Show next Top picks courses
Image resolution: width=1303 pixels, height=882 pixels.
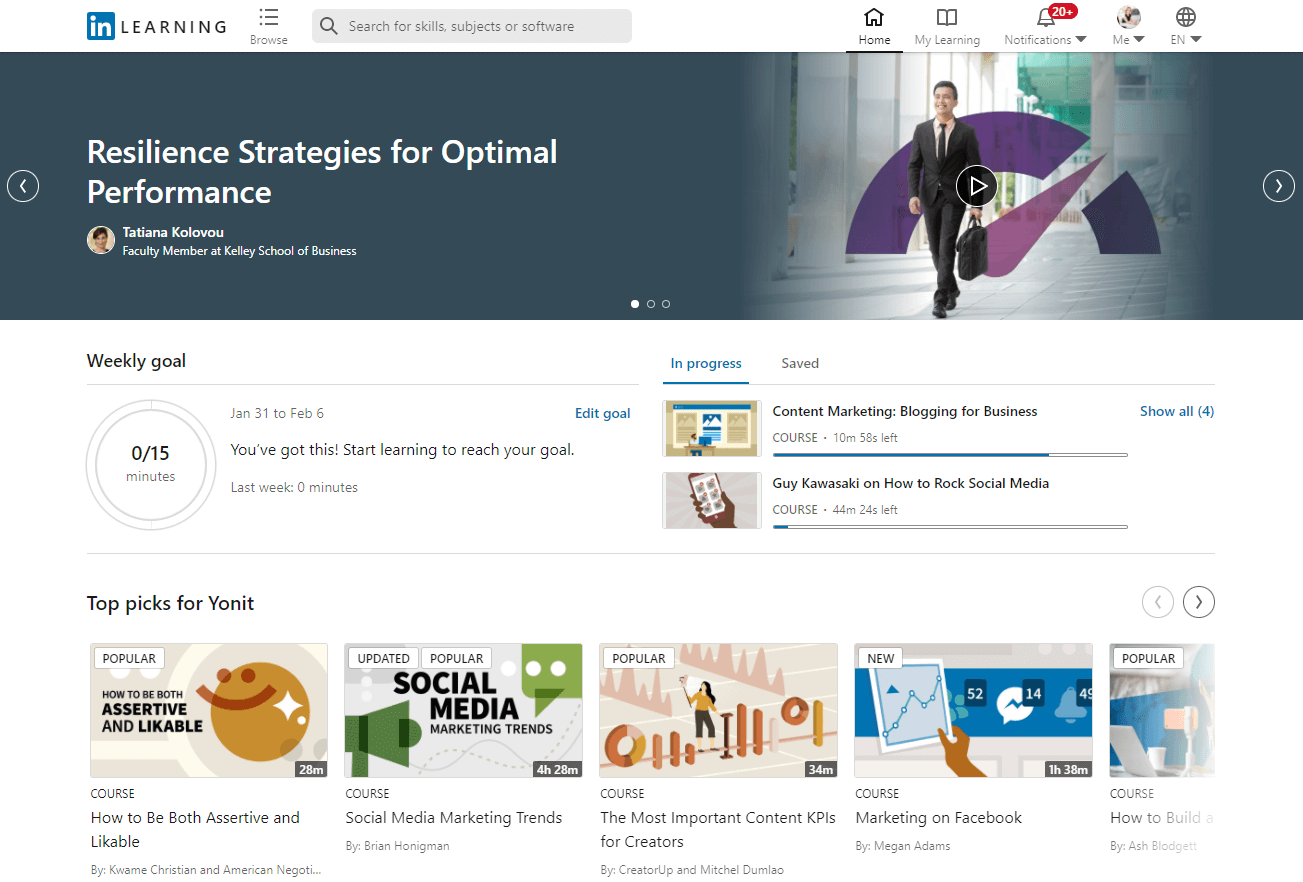pos(1199,602)
